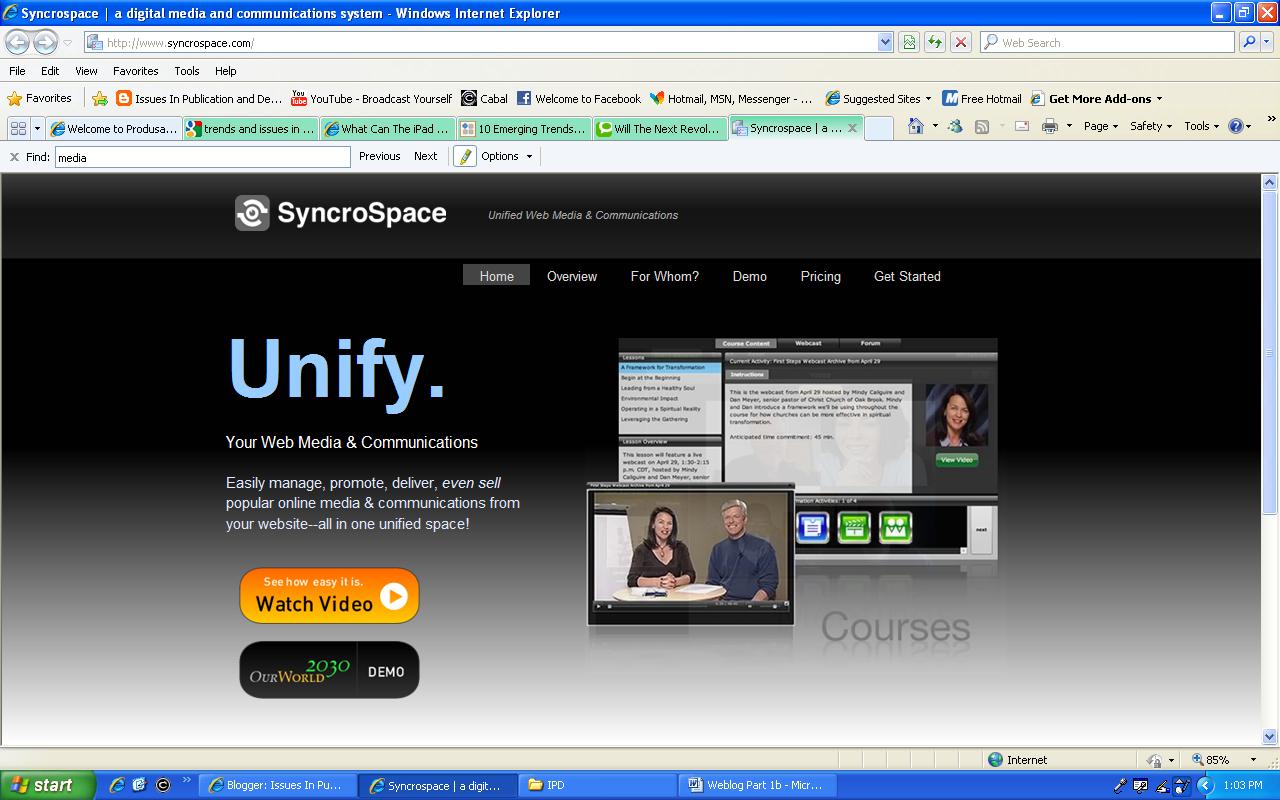Click the Compatibility View icon in address bar
This screenshot has width=1280, height=800.
click(909, 42)
